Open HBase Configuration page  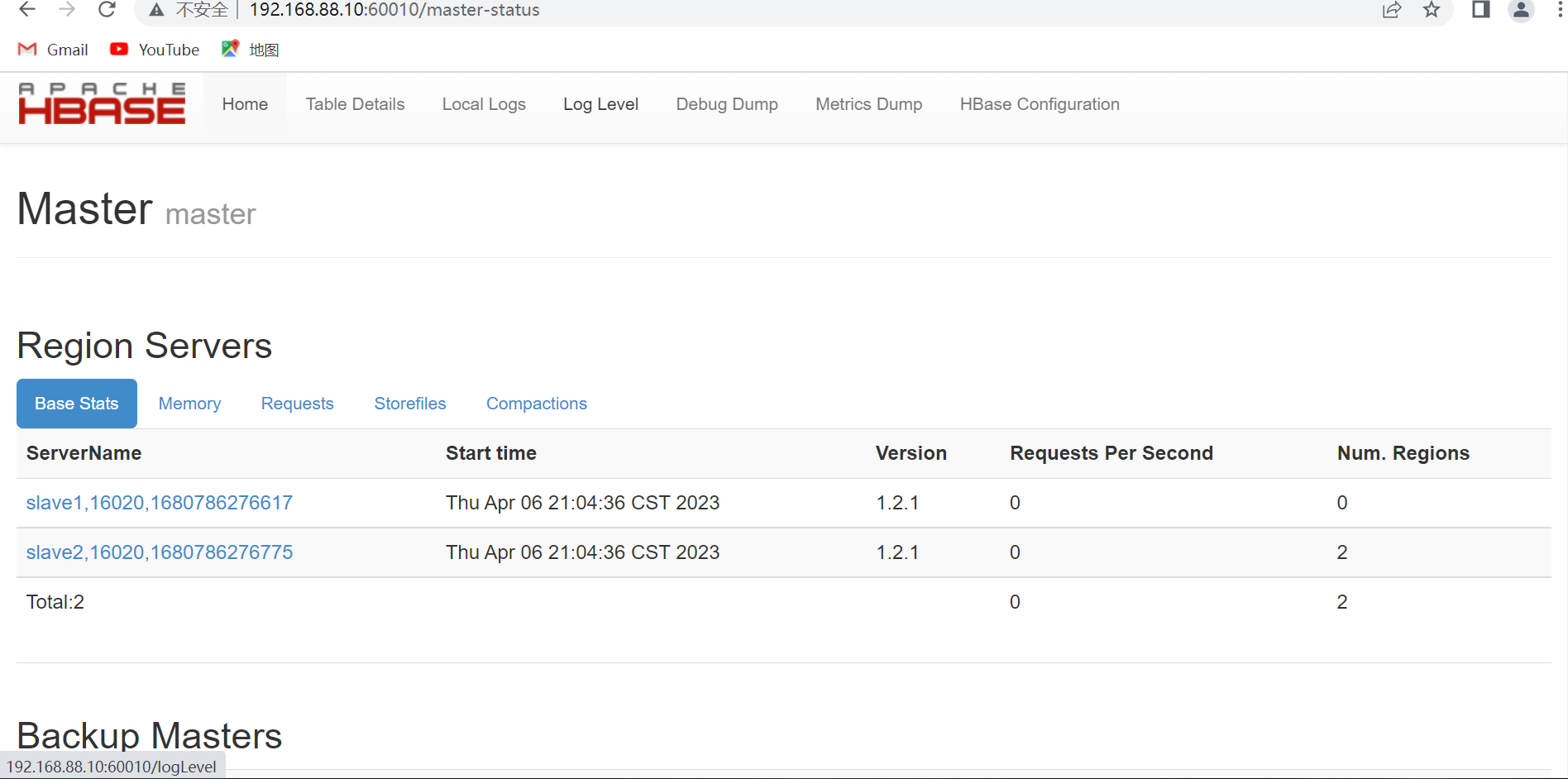(x=1040, y=104)
